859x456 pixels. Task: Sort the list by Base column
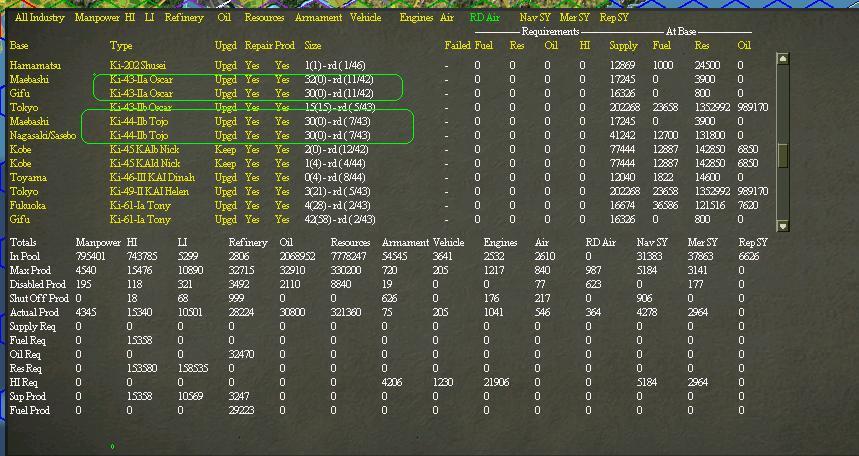click(19, 45)
